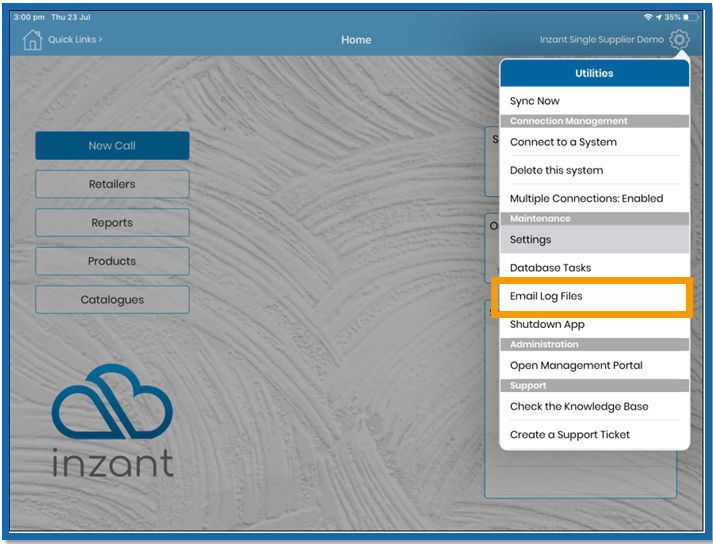Open the Retailers section
Screen dimensions: 713x544
point(112,184)
